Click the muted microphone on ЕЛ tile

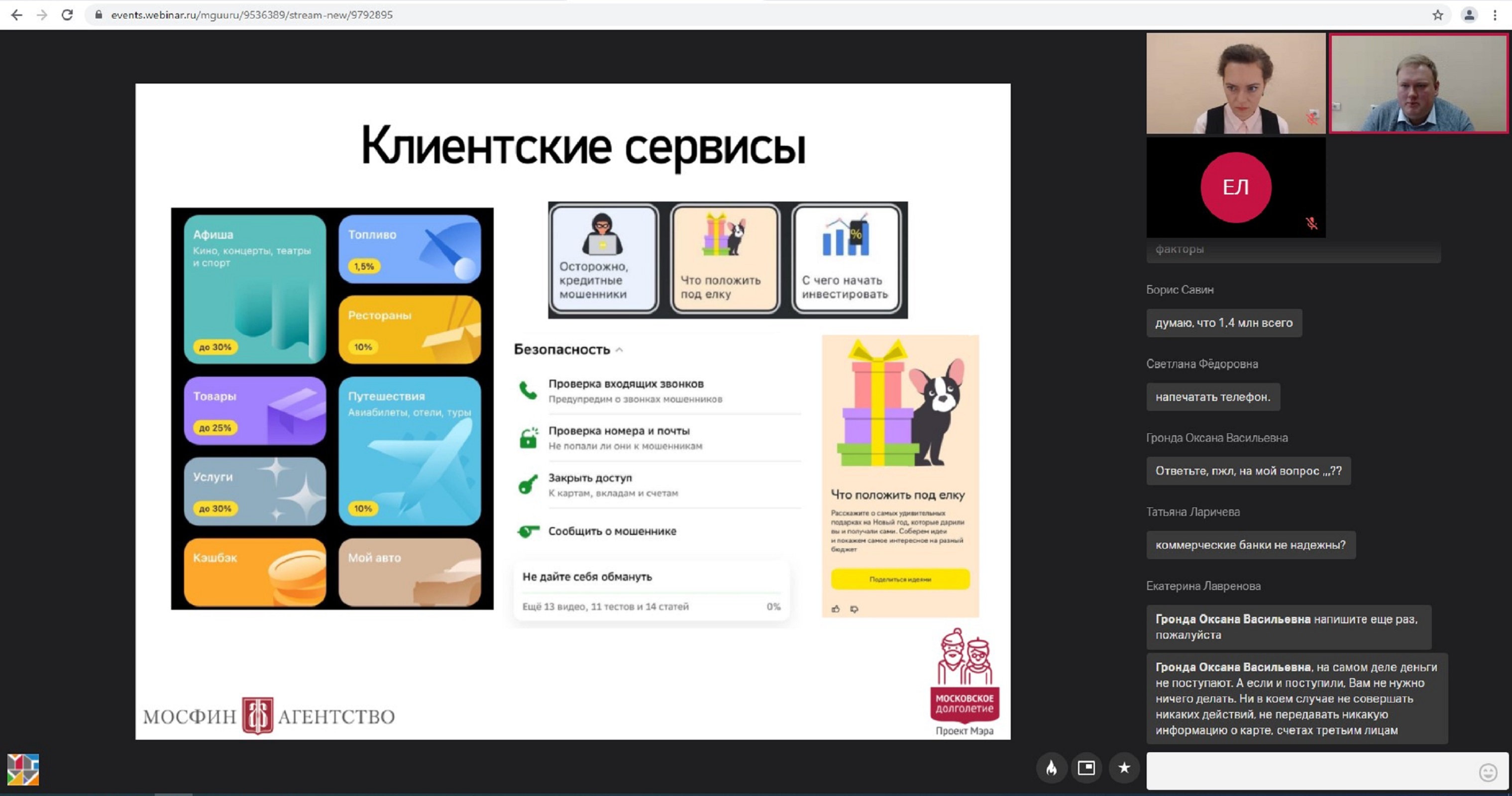(x=1311, y=223)
